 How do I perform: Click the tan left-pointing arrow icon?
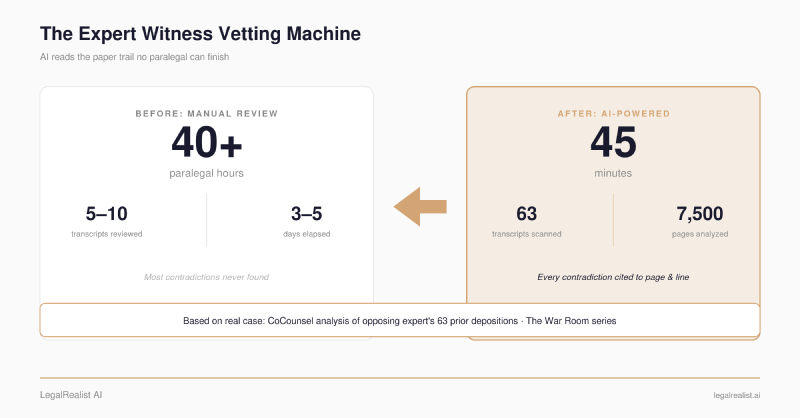[420, 207]
